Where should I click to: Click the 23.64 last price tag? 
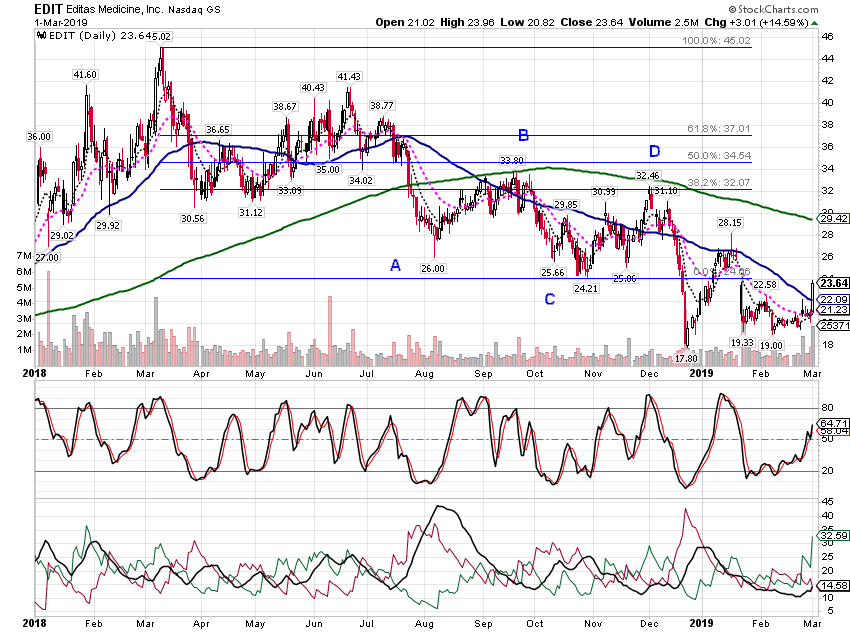click(x=834, y=283)
